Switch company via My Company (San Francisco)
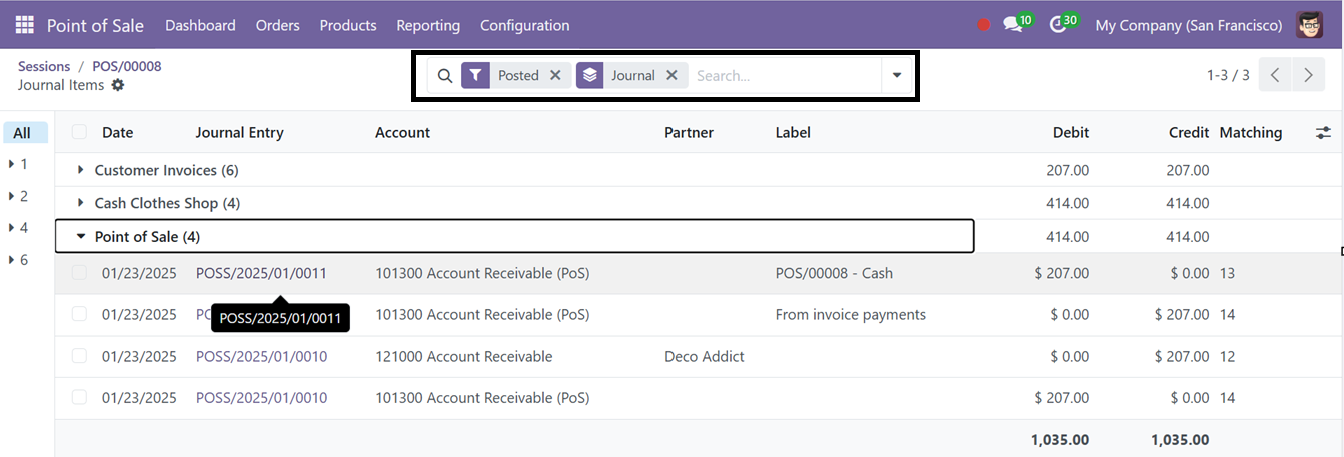Image resolution: width=1344 pixels, height=457 pixels. [1189, 25]
